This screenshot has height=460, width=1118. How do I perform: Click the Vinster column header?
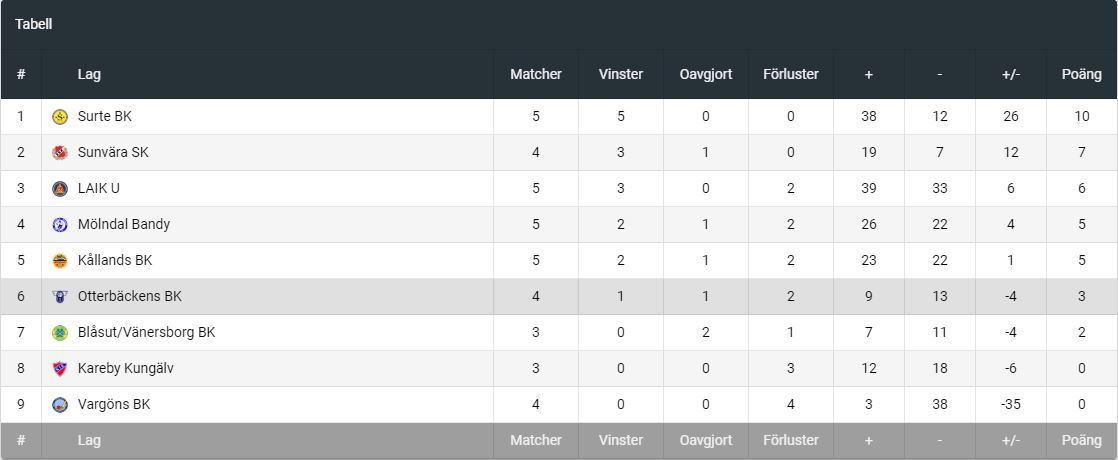pyautogui.click(x=621, y=74)
